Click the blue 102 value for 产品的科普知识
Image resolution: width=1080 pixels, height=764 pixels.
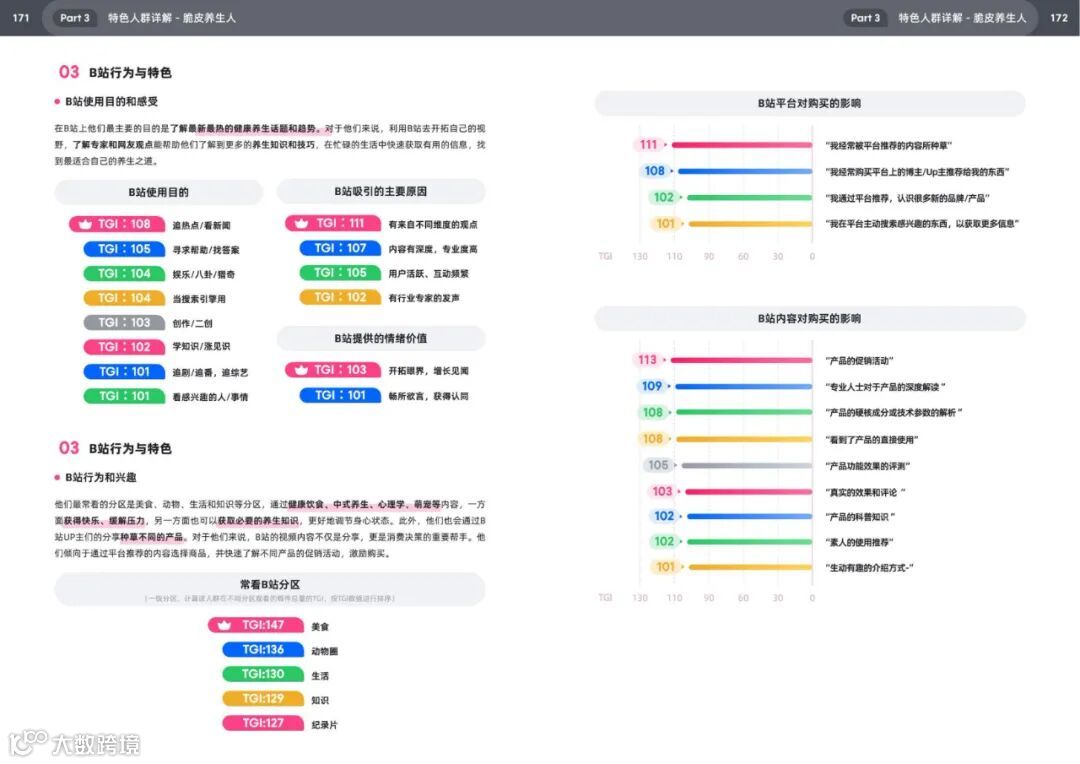[x=664, y=516]
